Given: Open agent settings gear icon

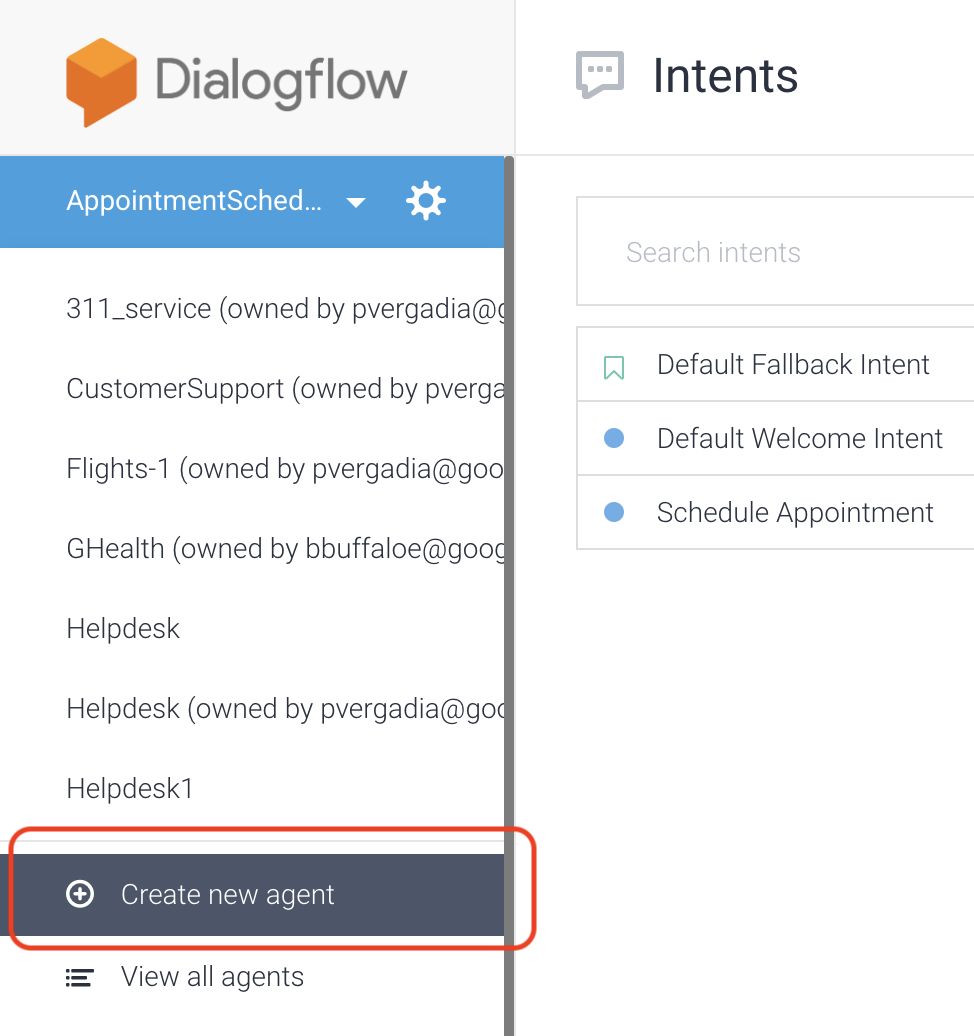Looking at the screenshot, I should coord(425,201).
